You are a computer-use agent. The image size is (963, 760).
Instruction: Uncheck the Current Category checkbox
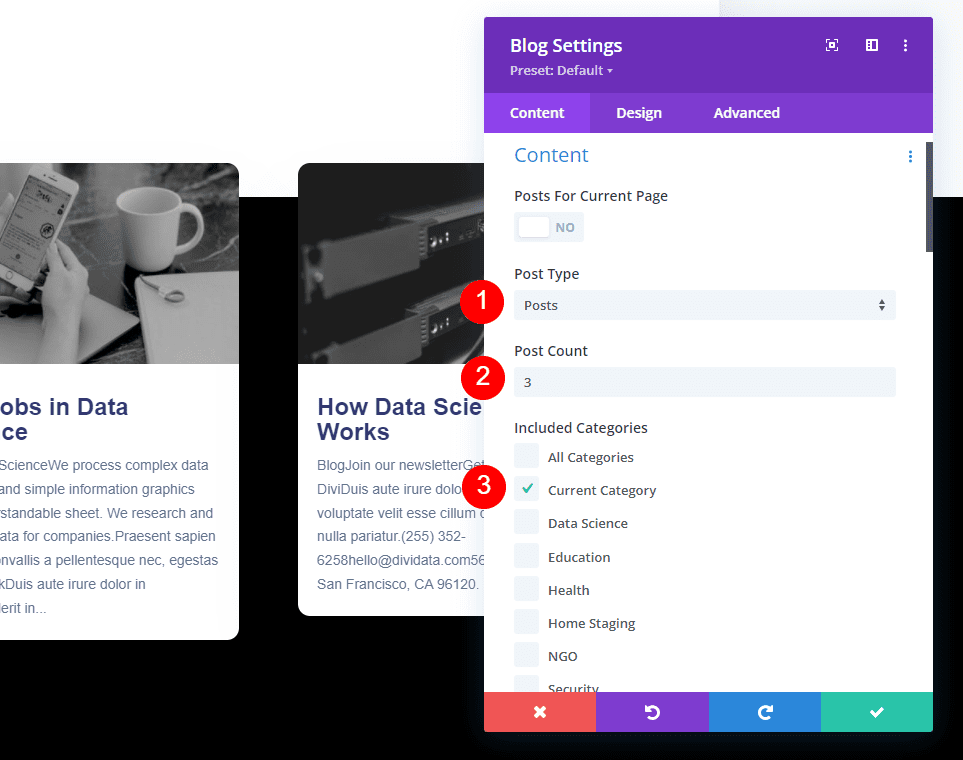[x=526, y=489]
